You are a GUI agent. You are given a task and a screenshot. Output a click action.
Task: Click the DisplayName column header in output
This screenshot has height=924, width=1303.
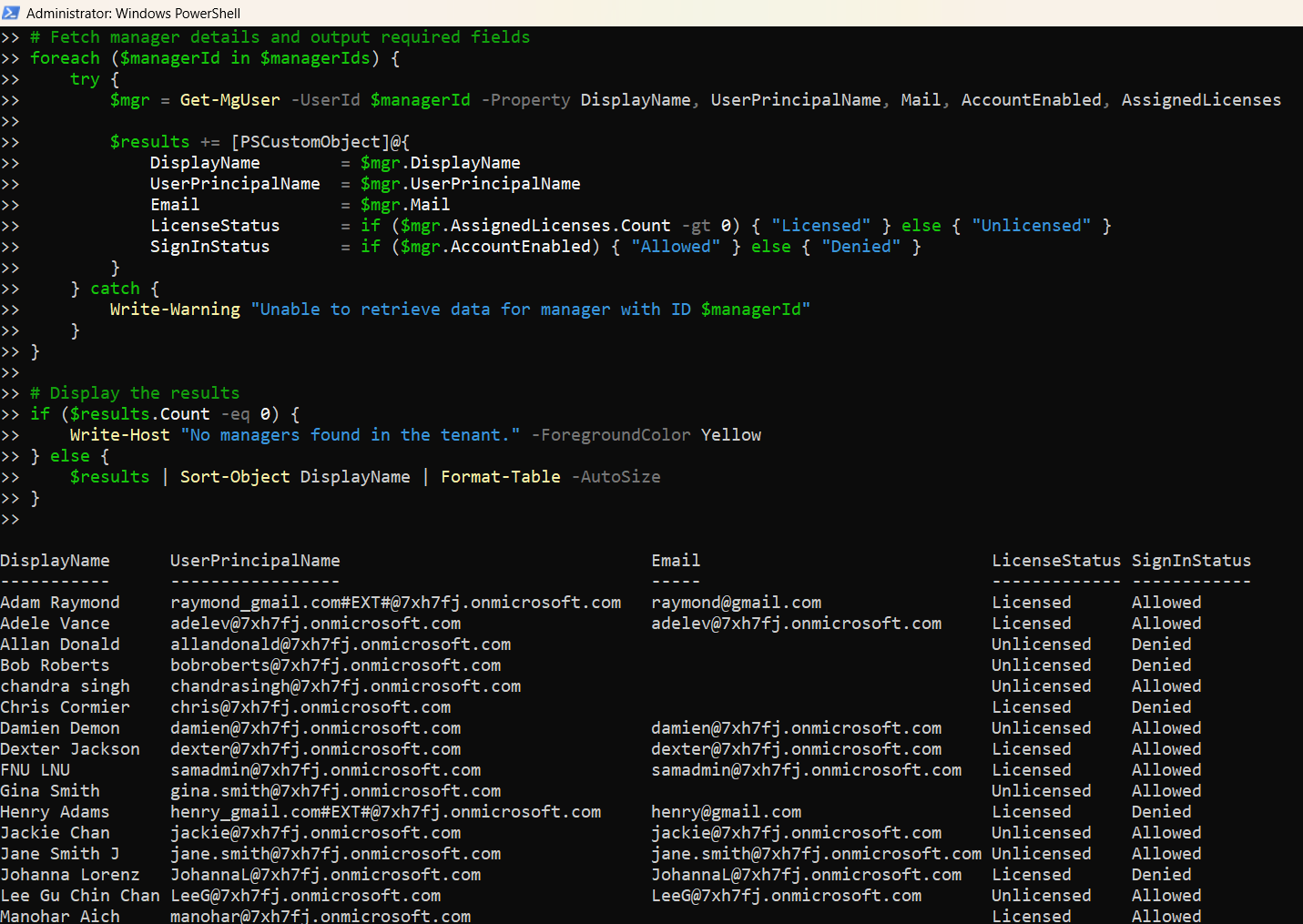point(55,561)
